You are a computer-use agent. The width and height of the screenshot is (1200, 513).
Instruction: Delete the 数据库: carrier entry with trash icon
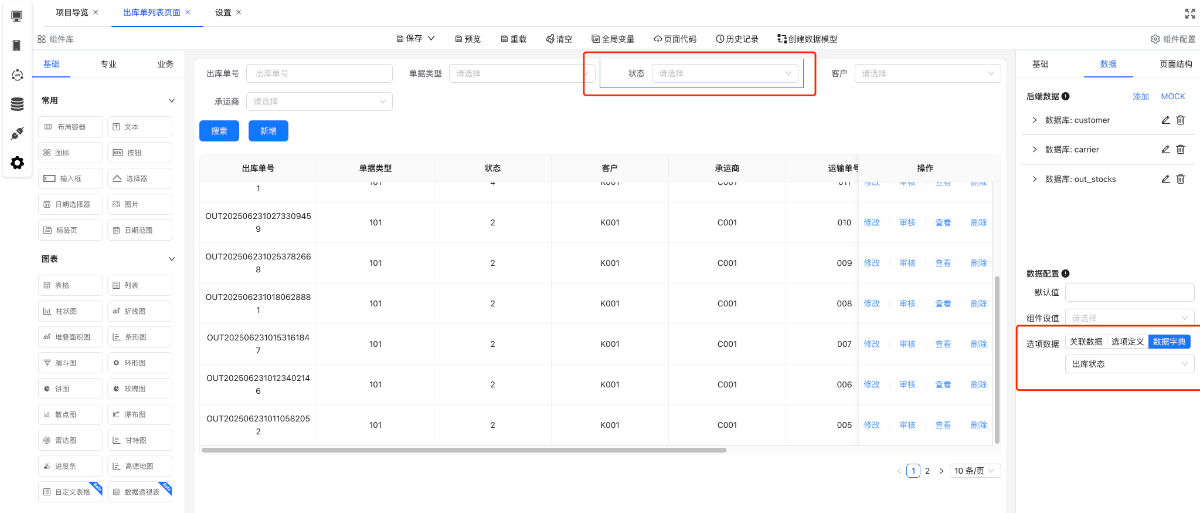pos(1180,149)
